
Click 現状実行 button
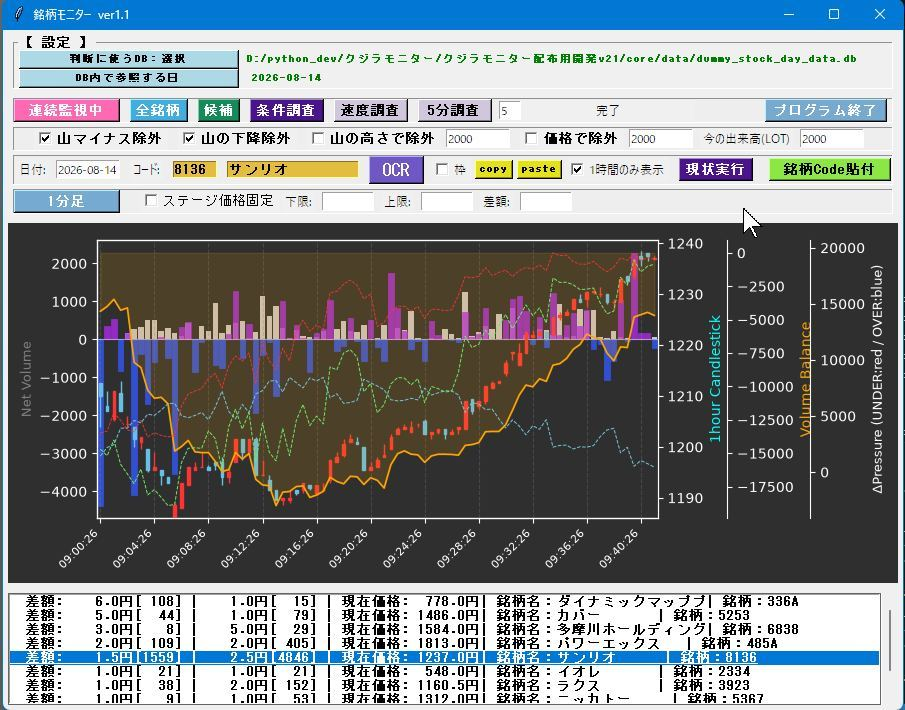(x=715, y=169)
